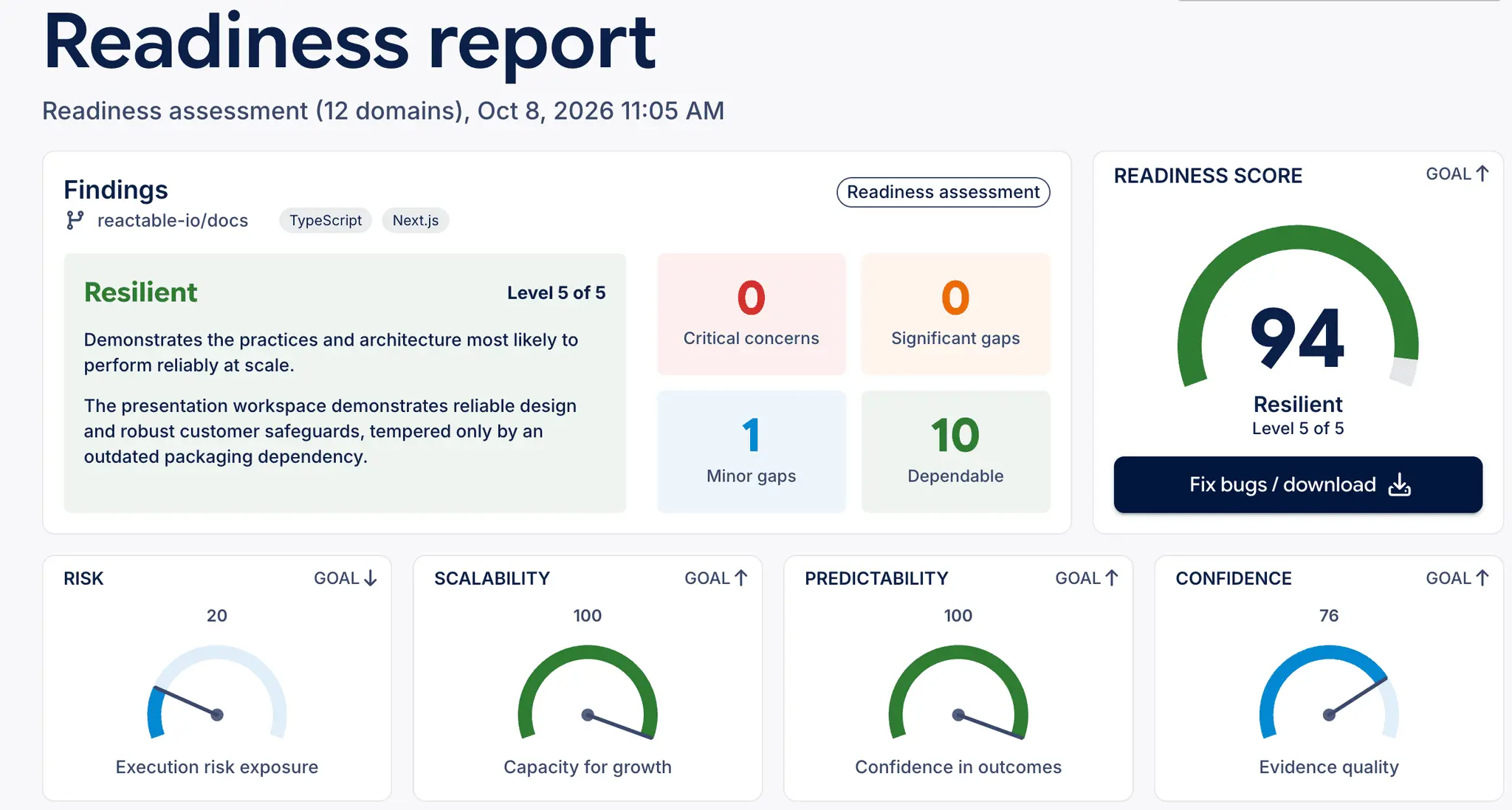
Task: Click the green Resilient heading in Findings
Action: [140, 292]
